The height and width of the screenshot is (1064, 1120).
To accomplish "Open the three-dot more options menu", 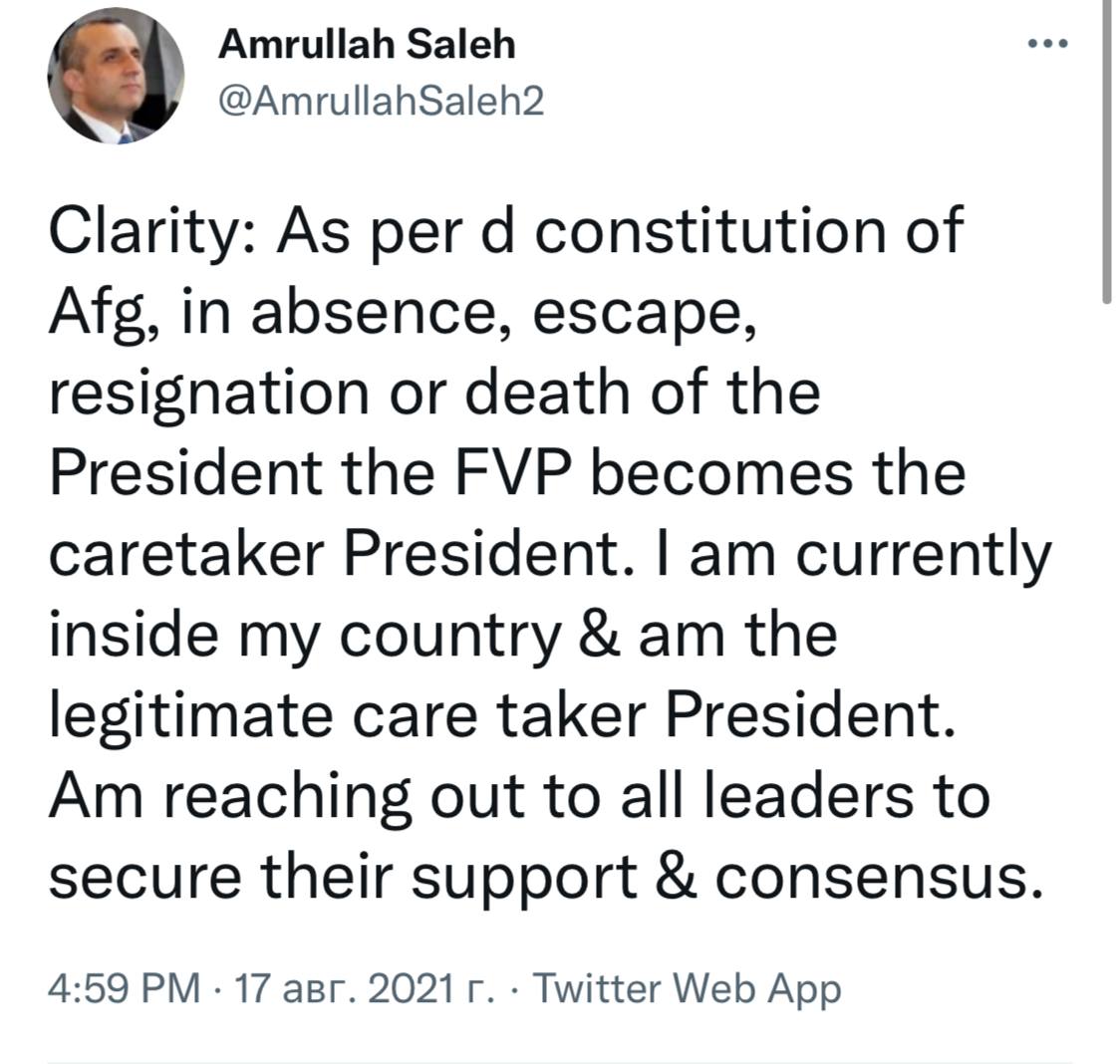I will tap(1048, 44).
